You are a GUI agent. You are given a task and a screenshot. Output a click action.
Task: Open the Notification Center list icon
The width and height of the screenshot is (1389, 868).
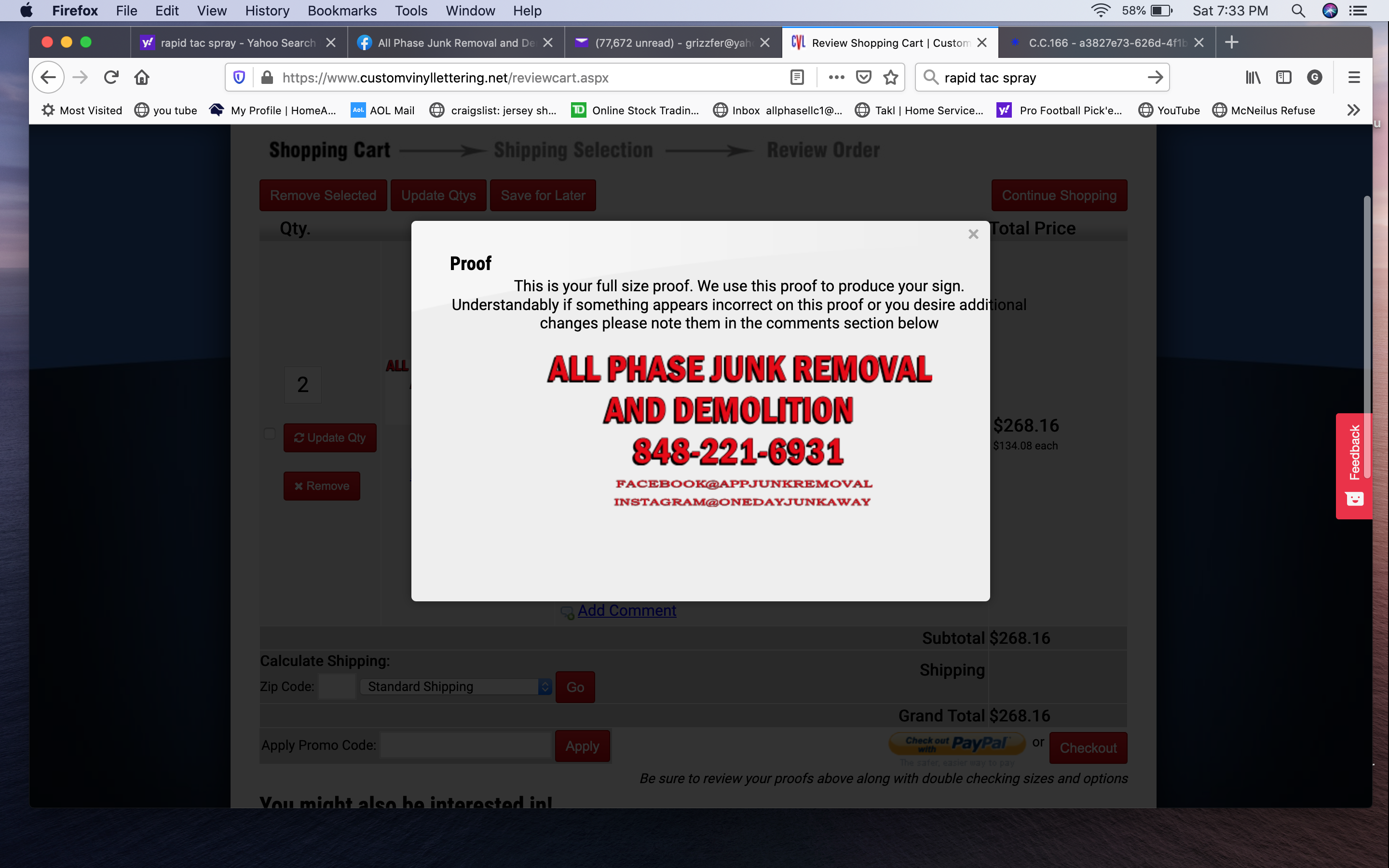(x=1358, y=11)
